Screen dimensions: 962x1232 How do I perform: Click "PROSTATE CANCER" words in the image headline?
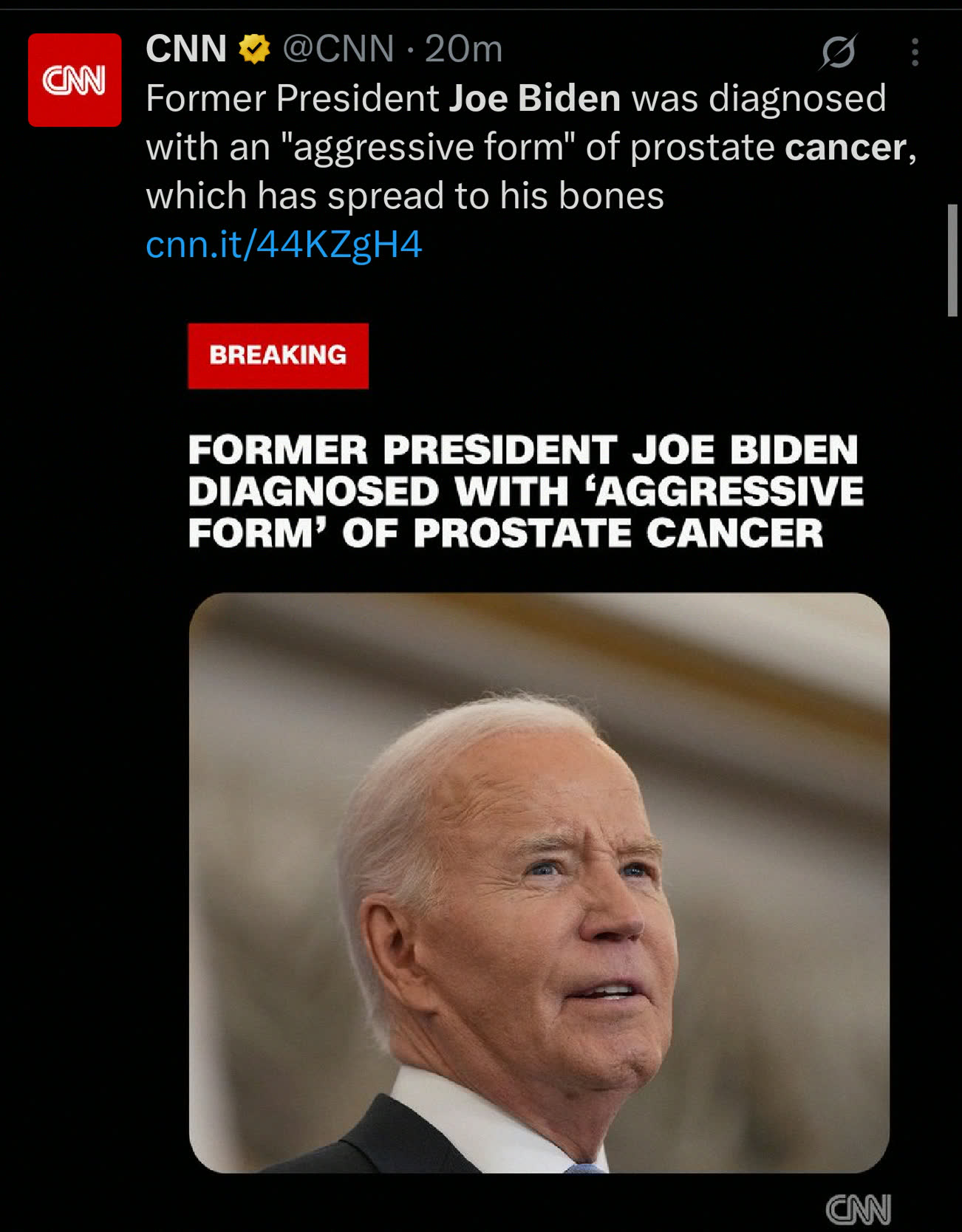tap(618, 533)
